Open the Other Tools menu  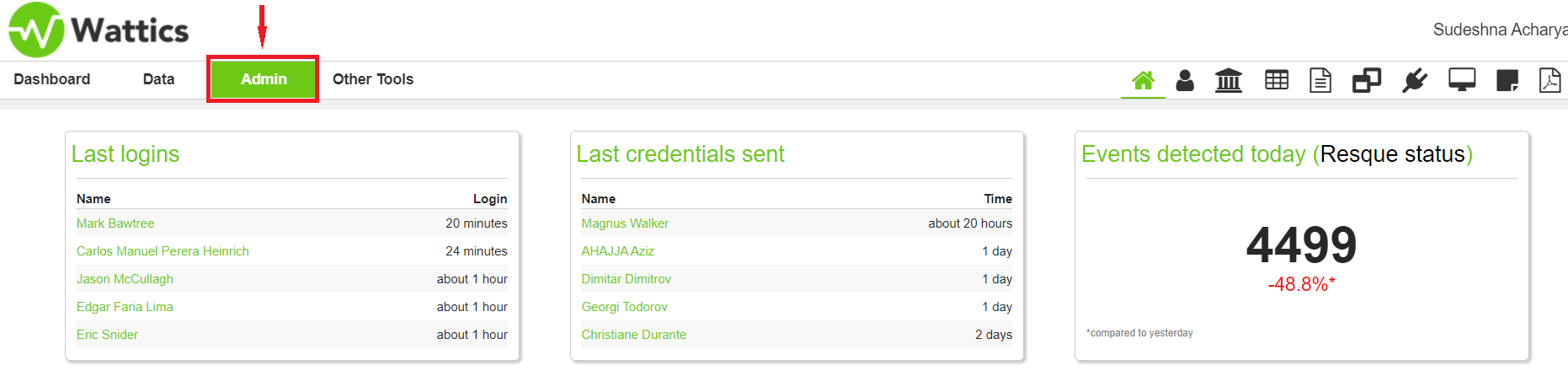coord(373,79)
